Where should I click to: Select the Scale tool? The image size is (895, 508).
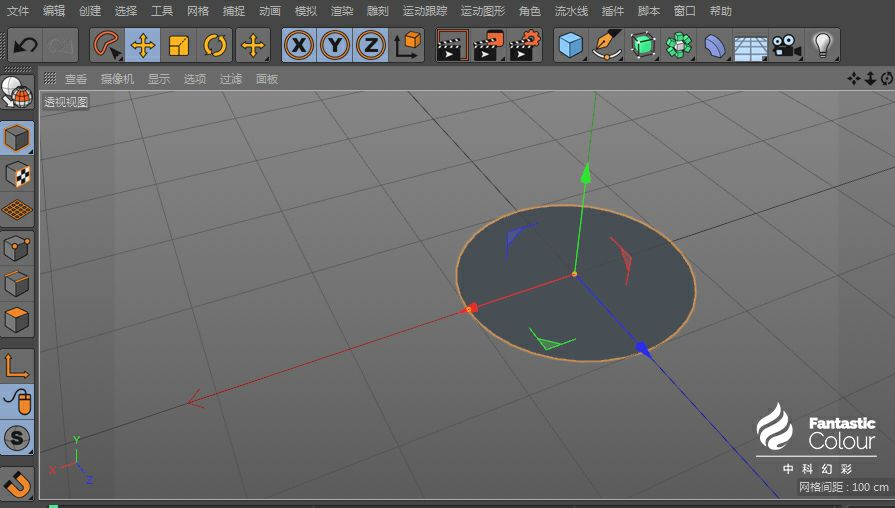click(179, 45)
